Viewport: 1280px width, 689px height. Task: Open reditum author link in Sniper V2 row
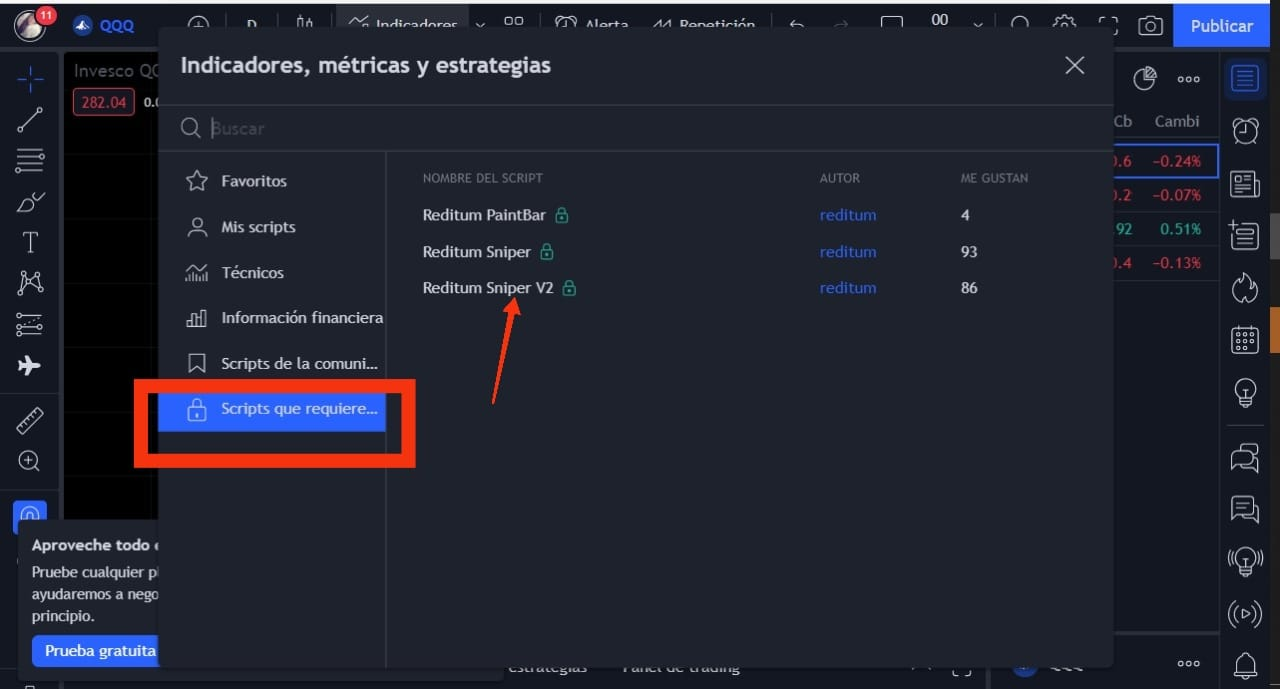click(x=848, y=288)
